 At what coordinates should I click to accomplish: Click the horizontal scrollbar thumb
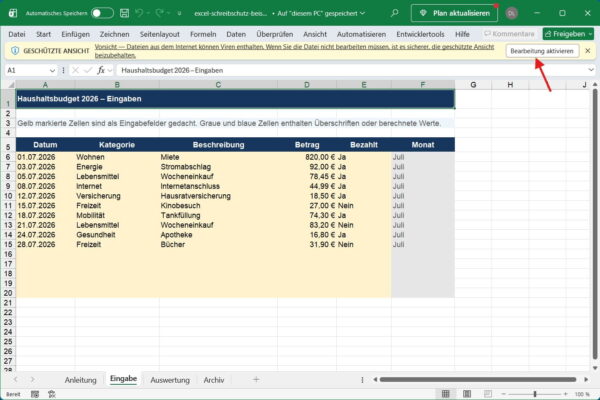coord(478,380)
